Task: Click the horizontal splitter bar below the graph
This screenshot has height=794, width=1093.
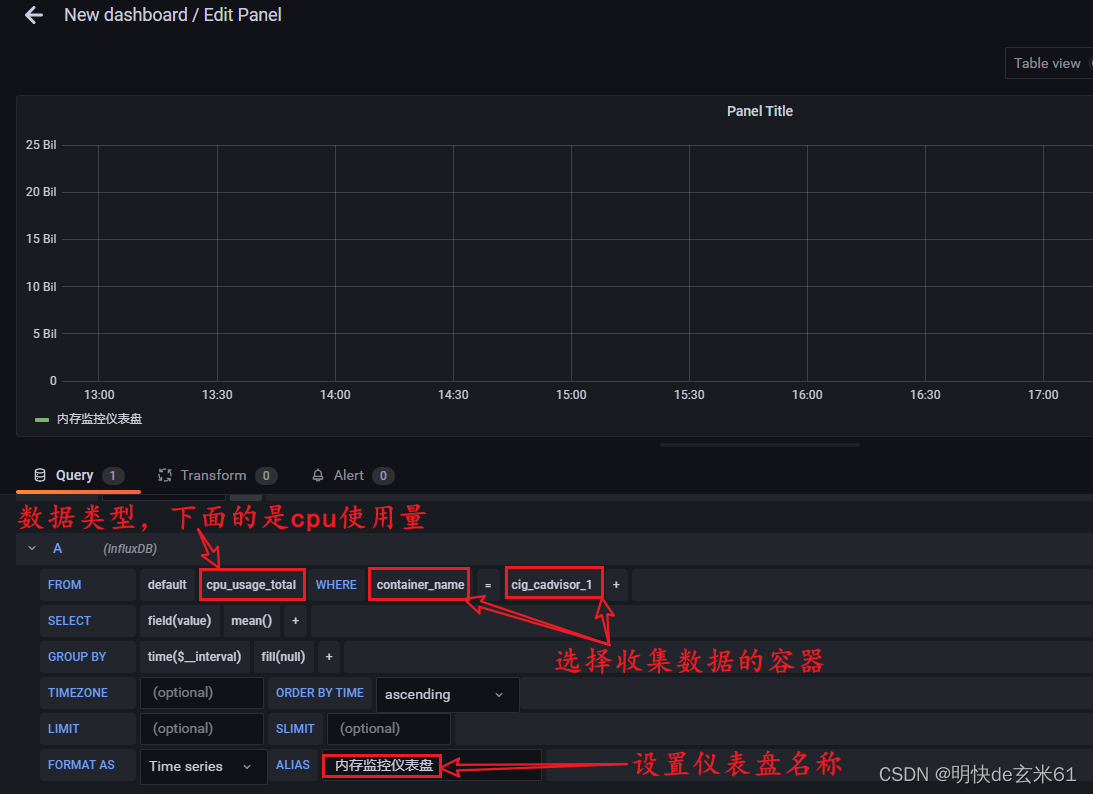Action: (x=760, y=445)
